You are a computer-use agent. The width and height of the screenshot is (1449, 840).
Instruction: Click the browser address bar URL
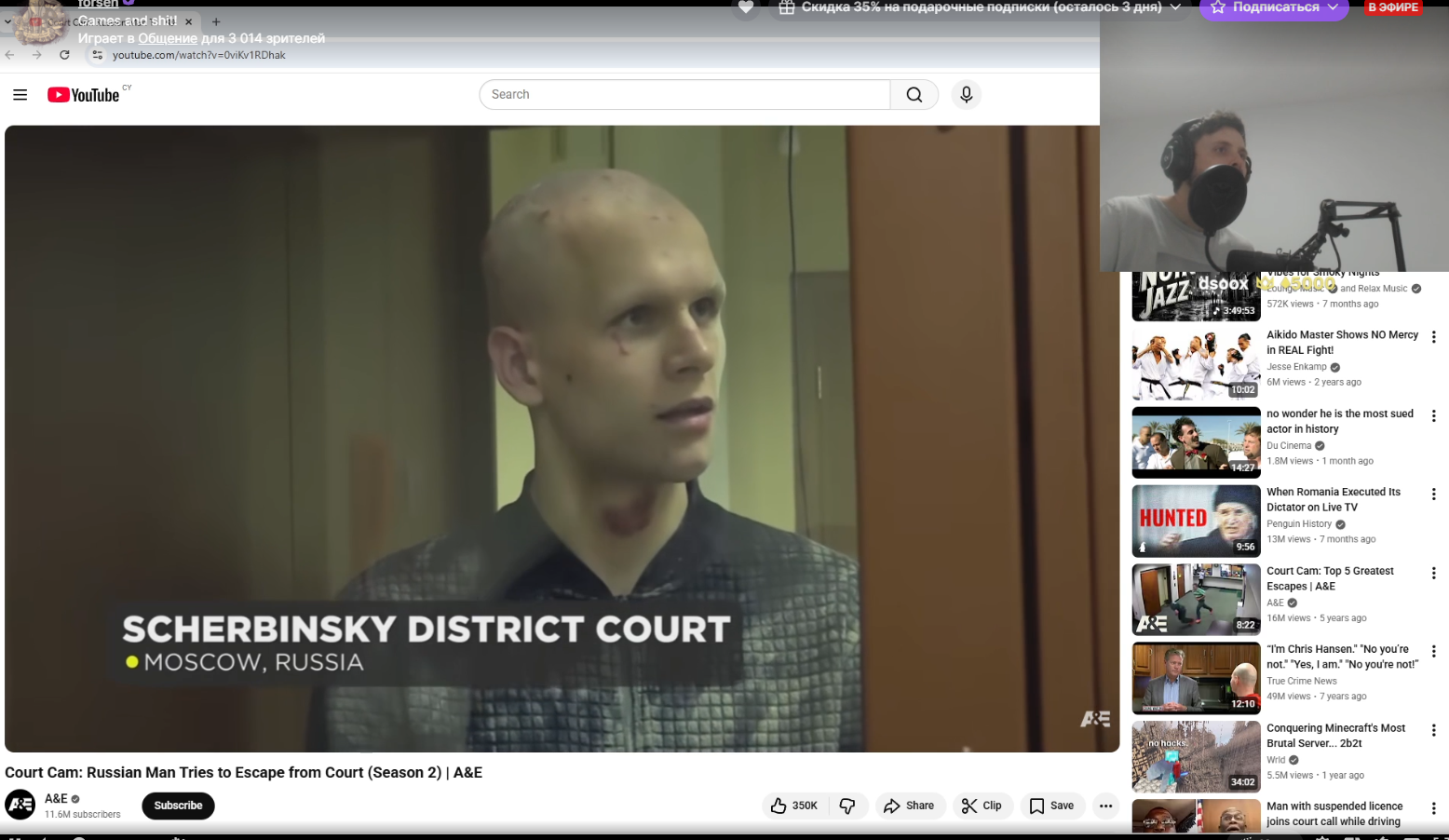pyautogui.click(x=199, y=55)
